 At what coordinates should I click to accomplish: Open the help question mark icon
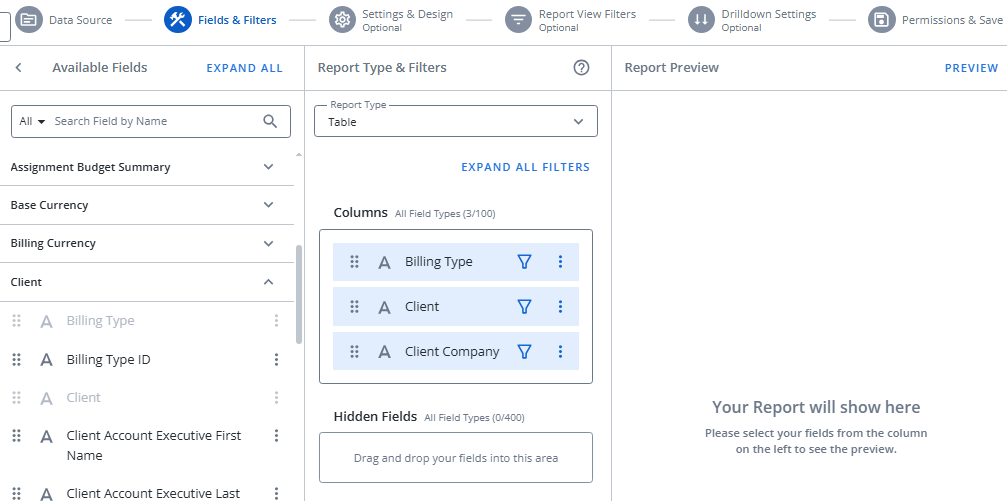click(x=581, y=68)
